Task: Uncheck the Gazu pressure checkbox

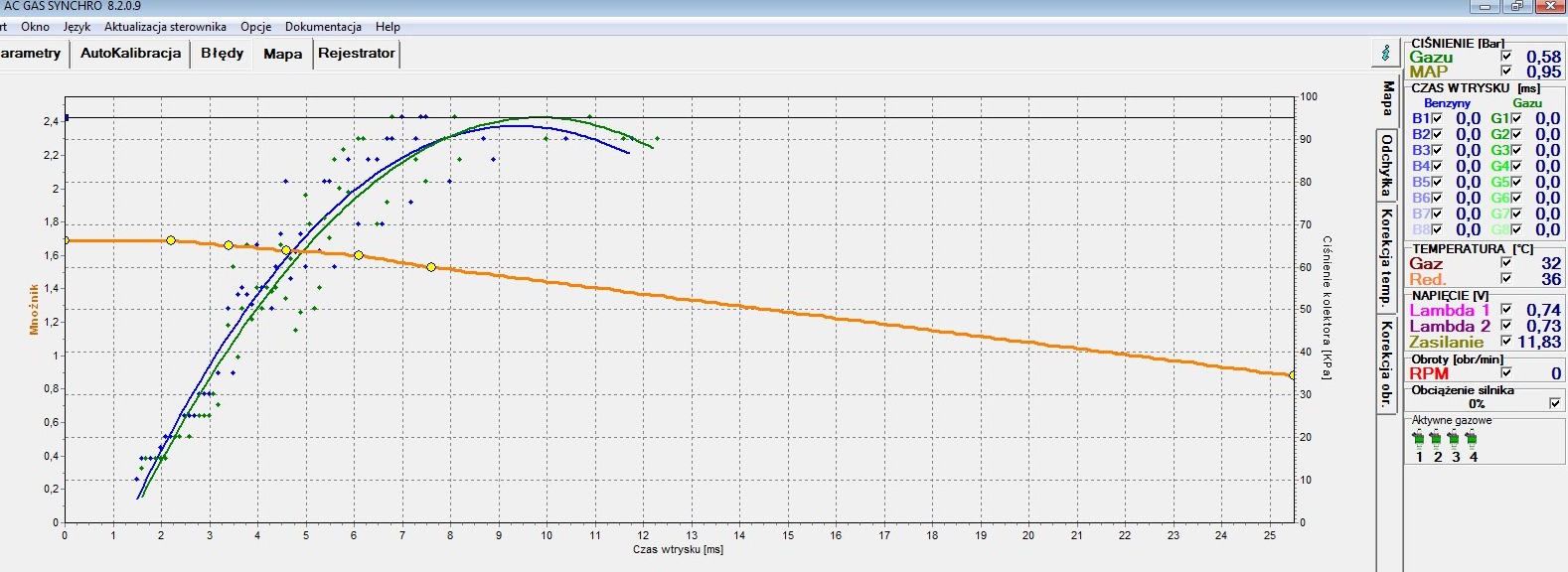Action: pos(1506,57)
